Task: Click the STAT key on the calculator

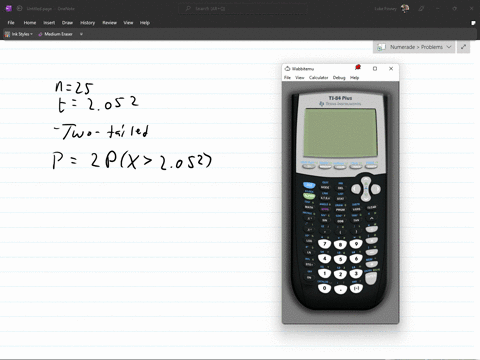Action: click(x=340, y=198)
